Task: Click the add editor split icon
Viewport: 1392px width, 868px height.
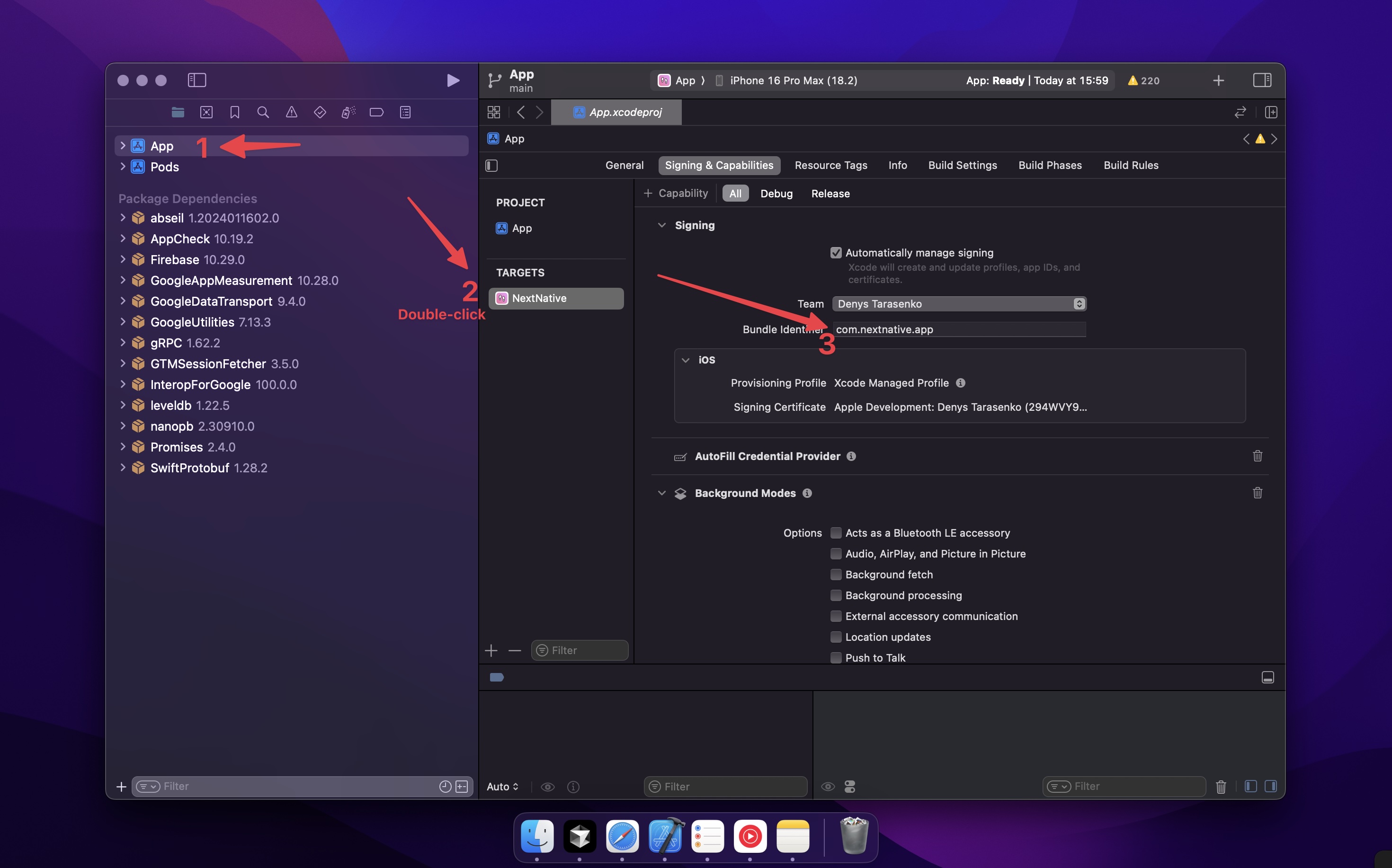Action: click(1271, 113)
